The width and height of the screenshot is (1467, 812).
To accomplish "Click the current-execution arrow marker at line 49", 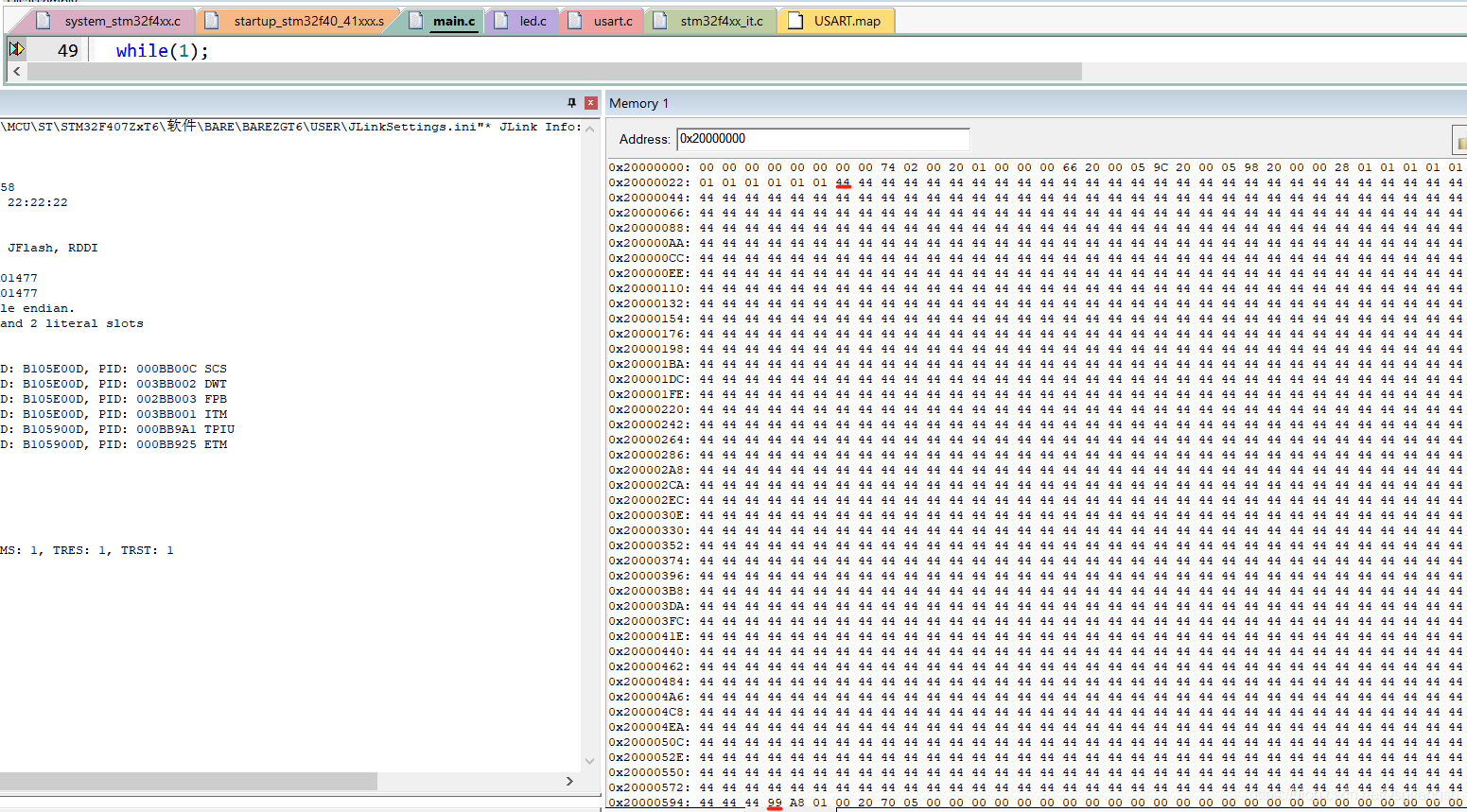I will [16, 49].
